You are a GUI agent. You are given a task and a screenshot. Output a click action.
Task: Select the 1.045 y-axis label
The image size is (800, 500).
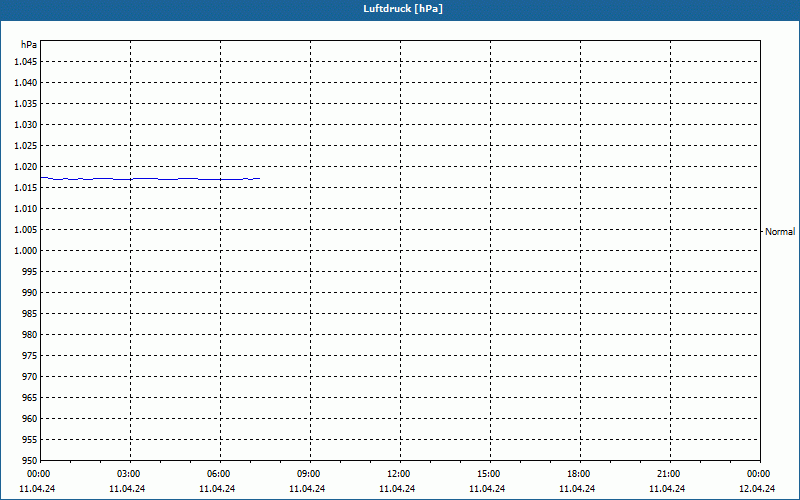point(26,62)
